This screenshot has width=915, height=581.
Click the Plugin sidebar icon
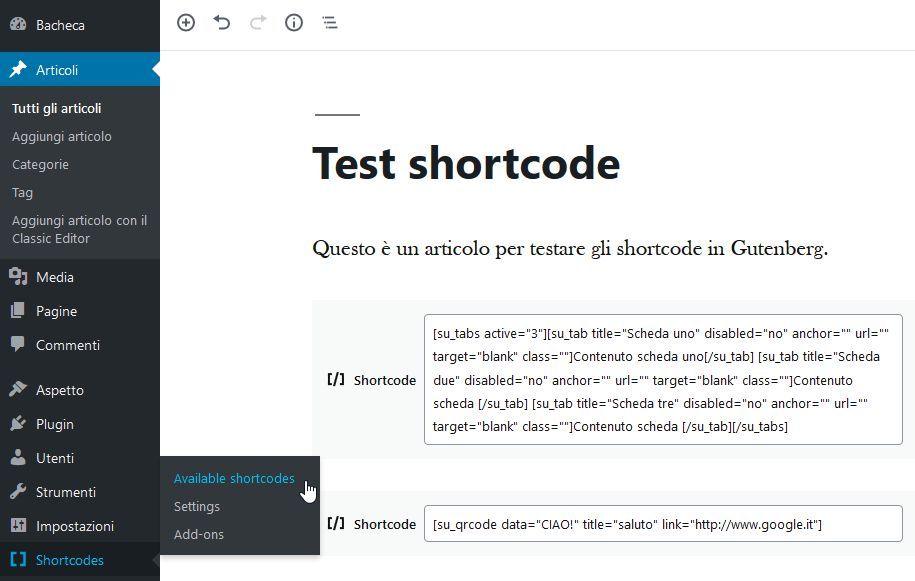click(x=18, y=424)
